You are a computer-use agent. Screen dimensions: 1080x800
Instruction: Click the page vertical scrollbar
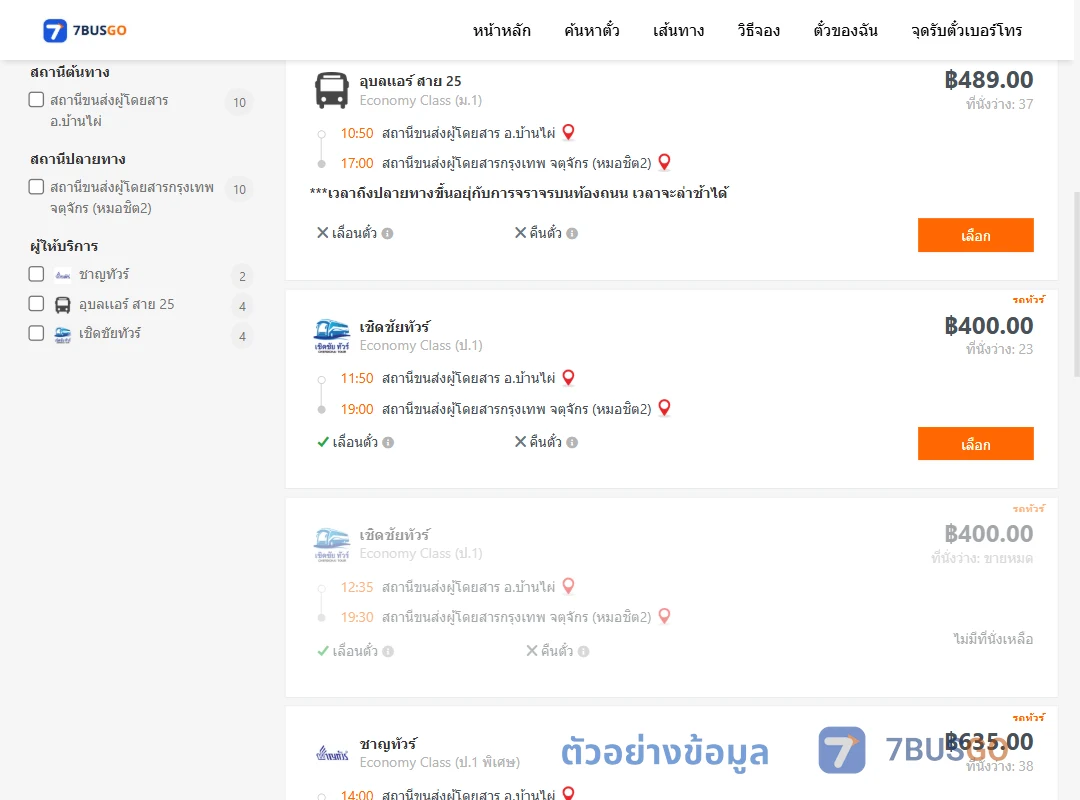click(x=1076, y=284)
